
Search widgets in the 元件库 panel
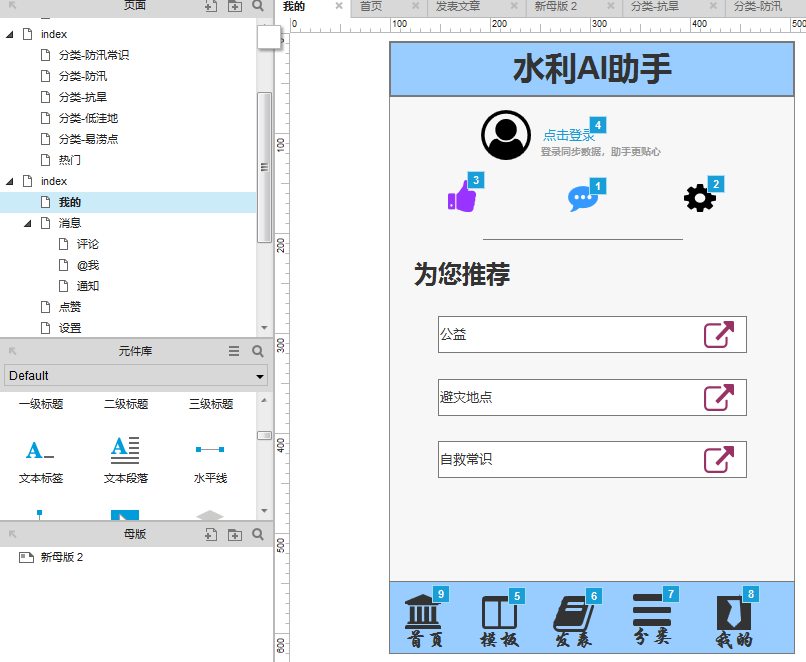tap(258, 351)
